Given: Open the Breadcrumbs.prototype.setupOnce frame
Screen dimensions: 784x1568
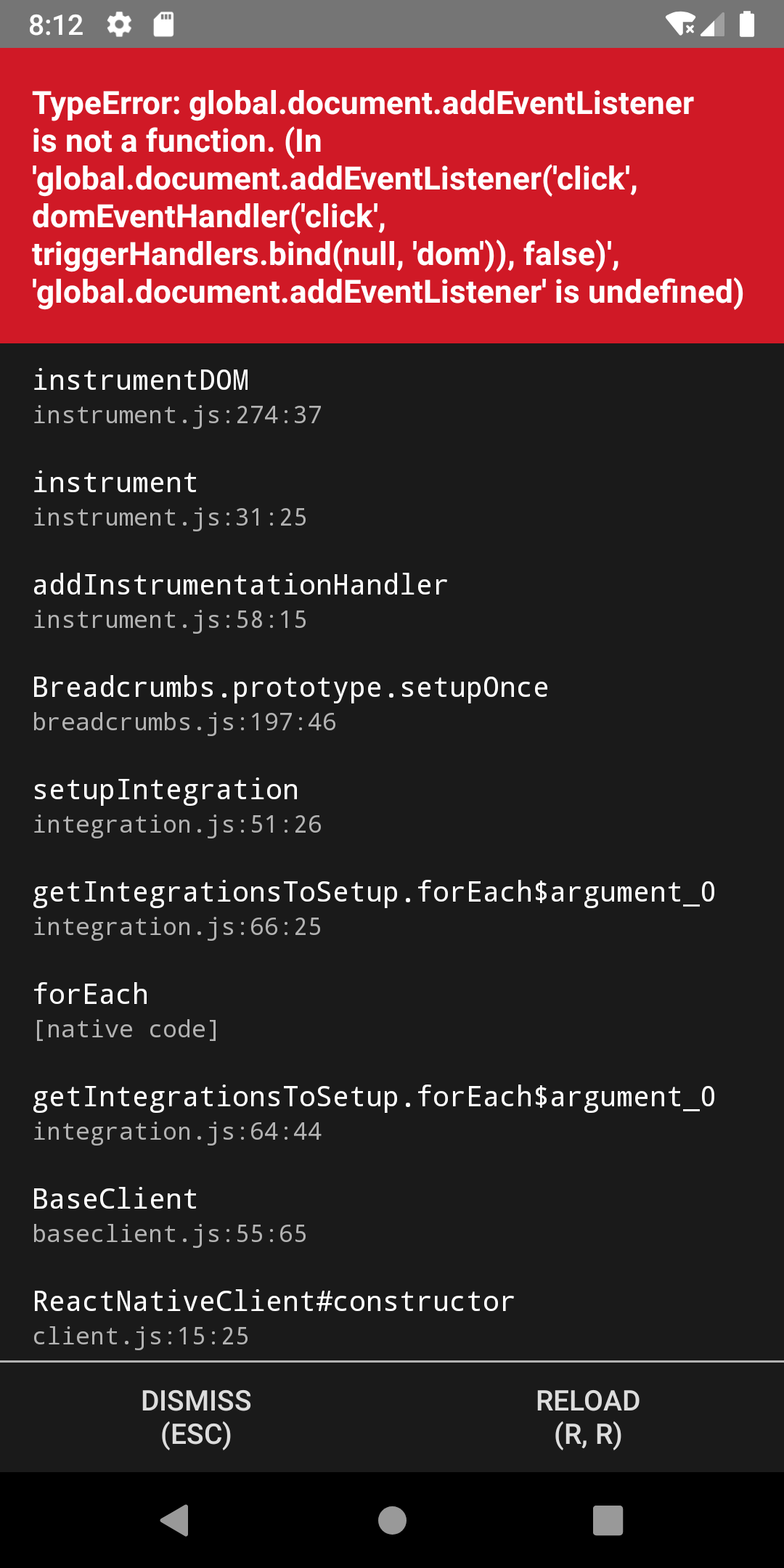Looking at the screenshot, I should [x=290, y=687].
